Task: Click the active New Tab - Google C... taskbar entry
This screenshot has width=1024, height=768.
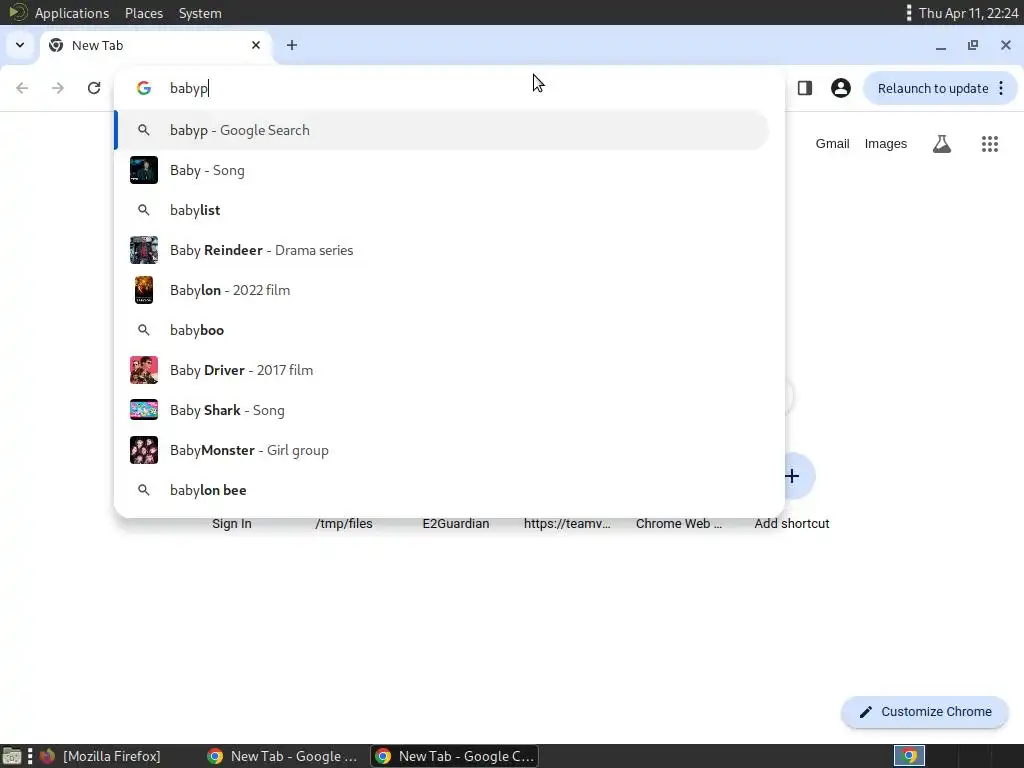Action: [x=455, y=756]
